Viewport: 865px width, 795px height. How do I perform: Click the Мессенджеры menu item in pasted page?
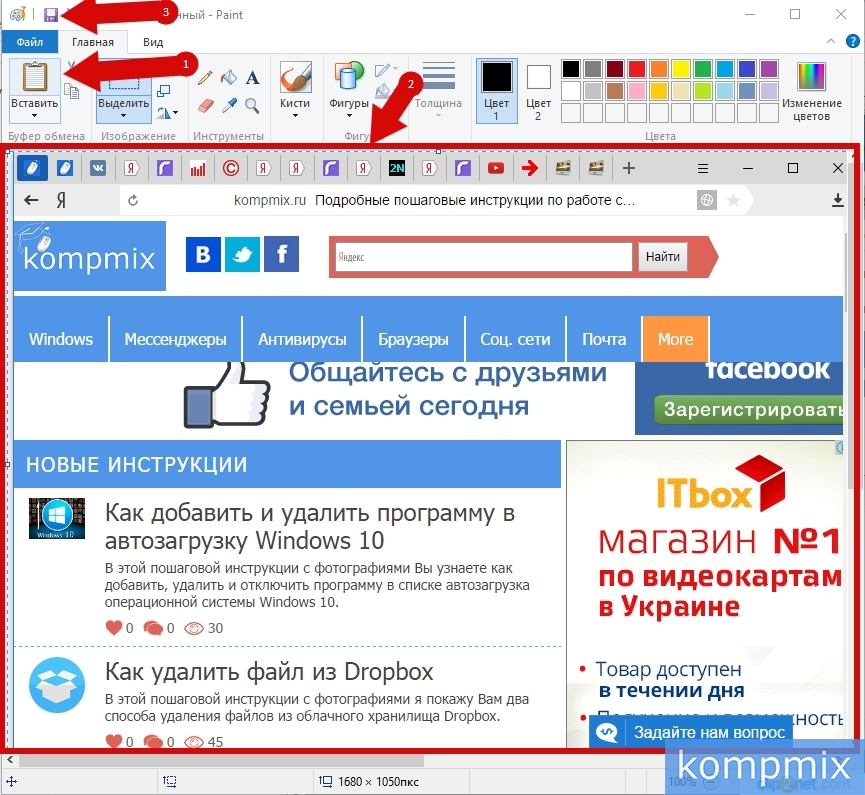pos(175,339)
